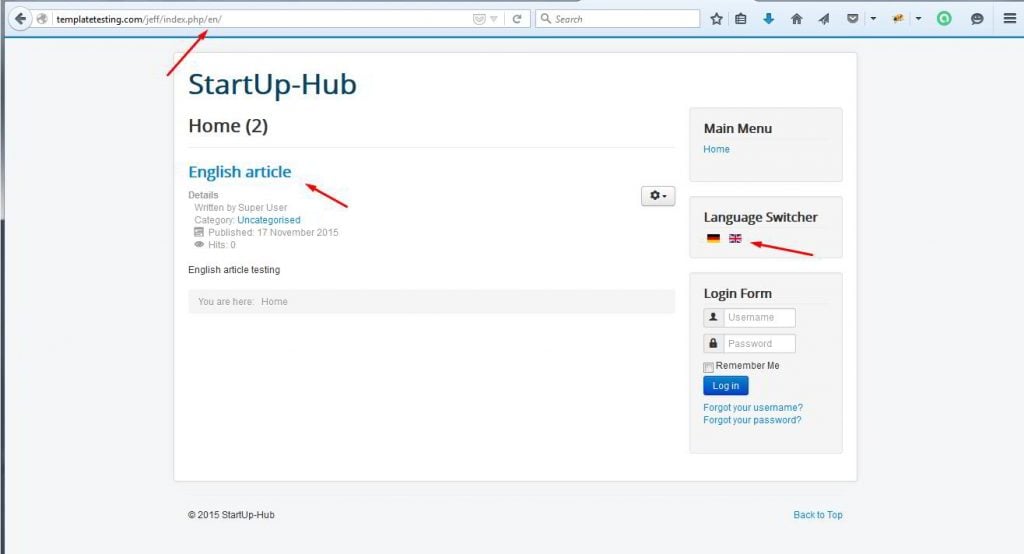Open the Firefox hamburger menu
This screenshot has width=1024, height=554.
tap(1009, 19)
